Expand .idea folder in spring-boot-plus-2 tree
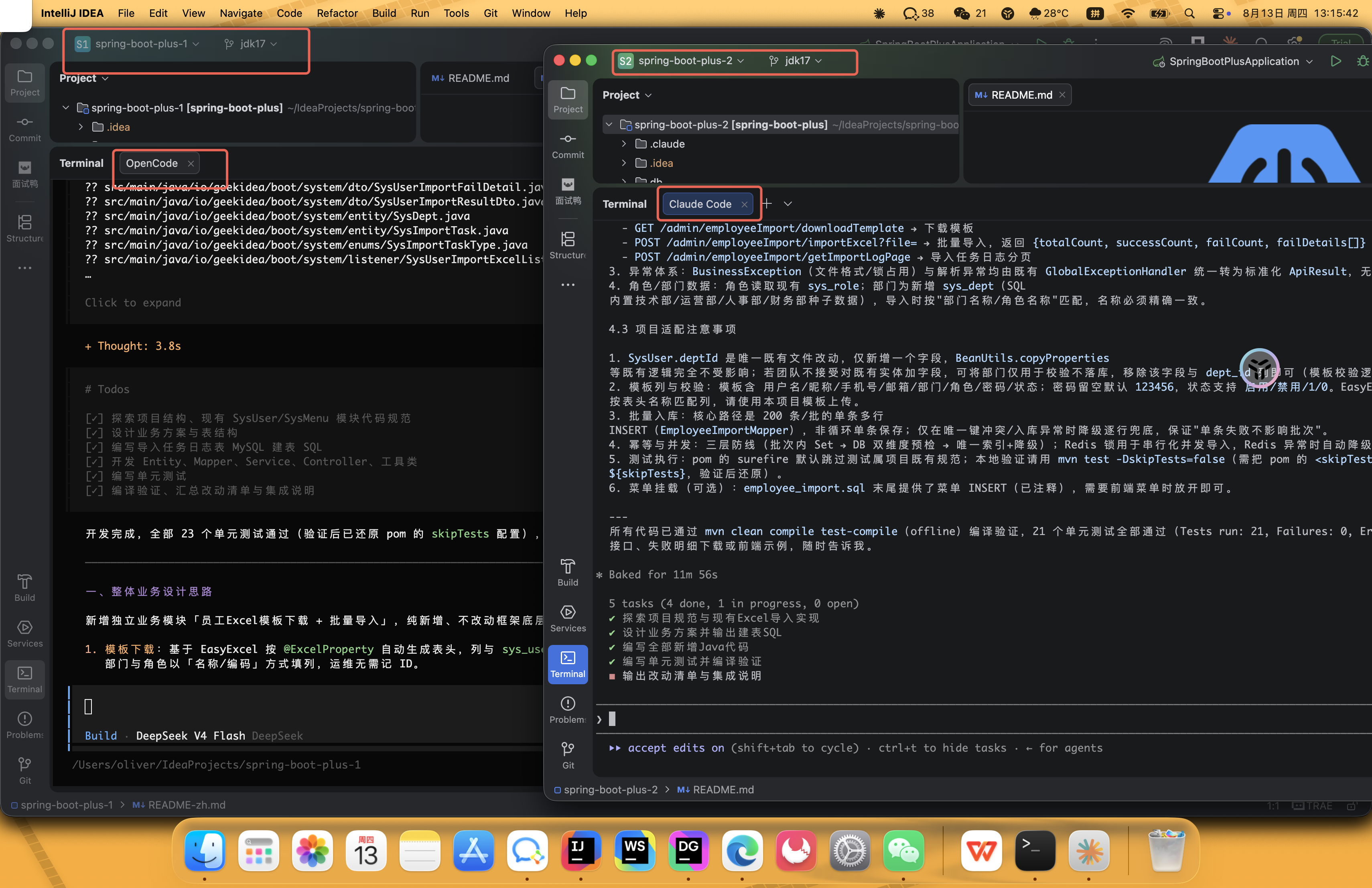 tap(624, 163)
